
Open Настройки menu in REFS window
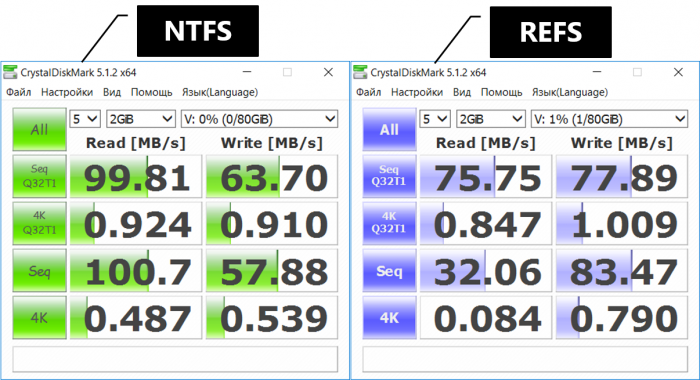pos(417,92)
